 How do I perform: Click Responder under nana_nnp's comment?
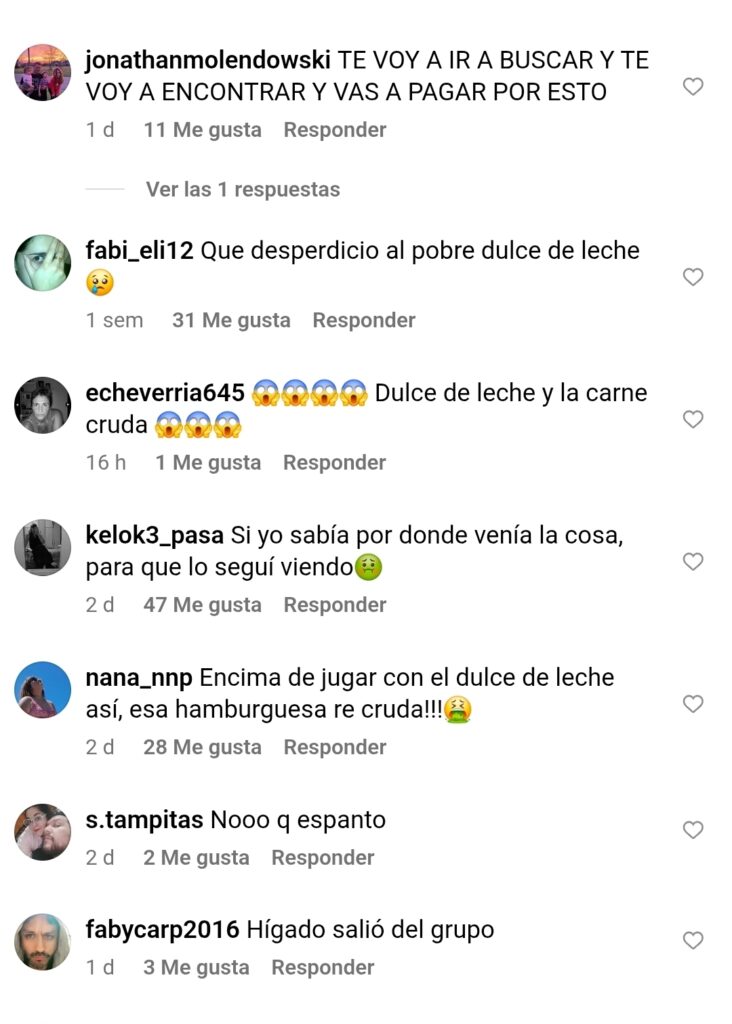pos(335,748)
